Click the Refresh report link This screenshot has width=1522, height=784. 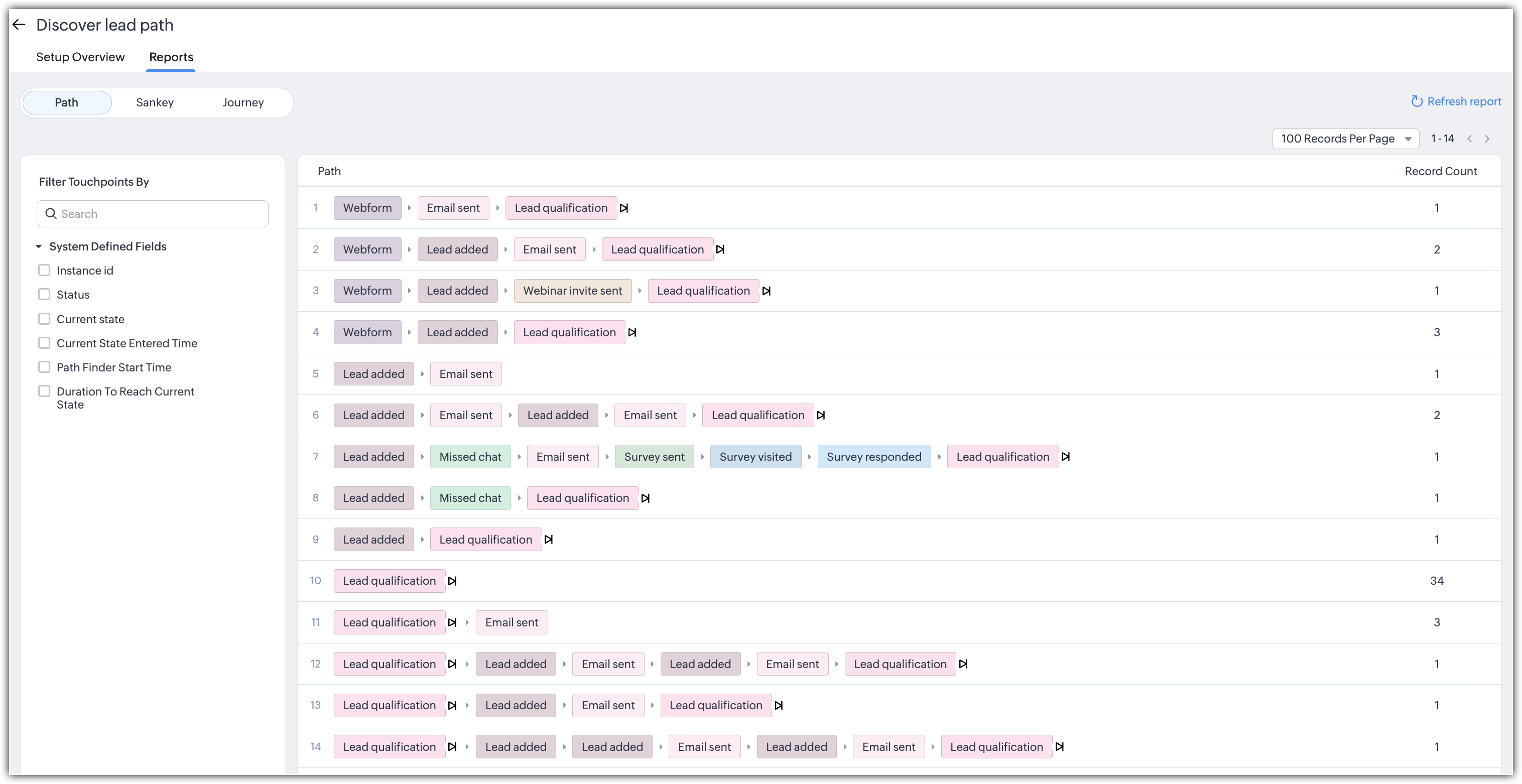click(x=1456, y=101)
